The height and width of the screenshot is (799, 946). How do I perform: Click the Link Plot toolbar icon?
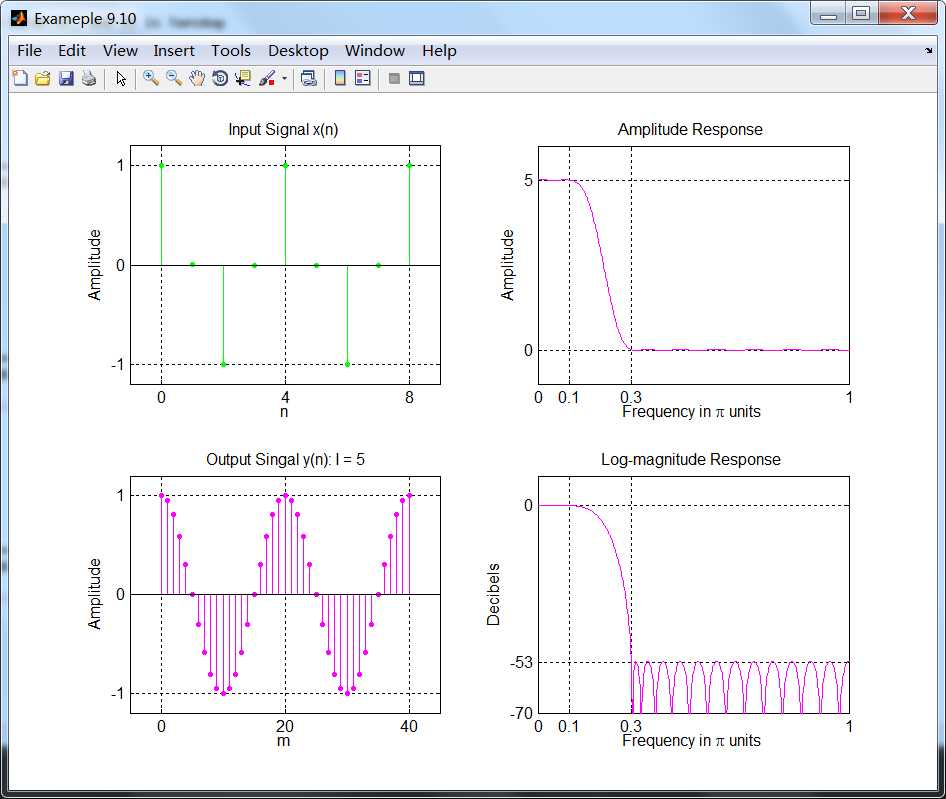tap(309, 78)
